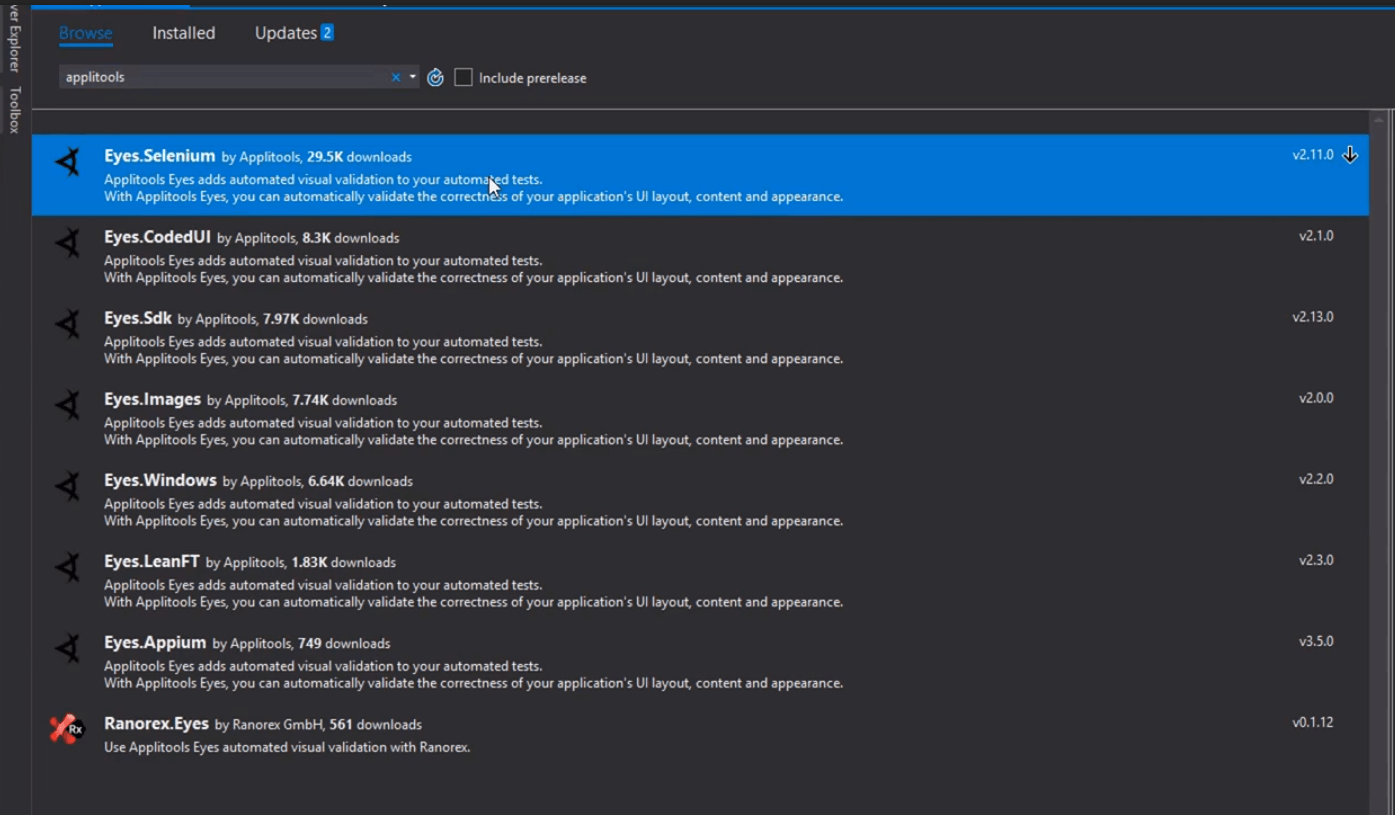The image size is (1395, 815).
Task: Click the Ranorex description text
Action: click(x=287, y=747)
